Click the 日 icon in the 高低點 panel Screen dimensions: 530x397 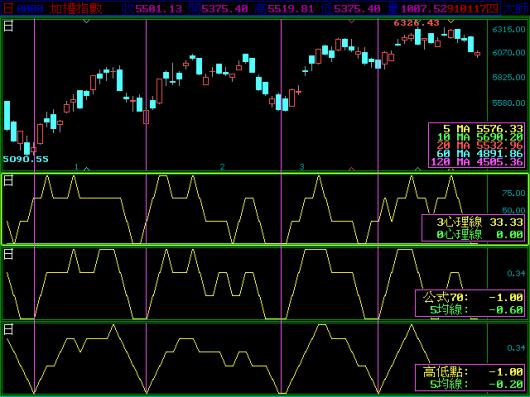(x=8, y=329)
